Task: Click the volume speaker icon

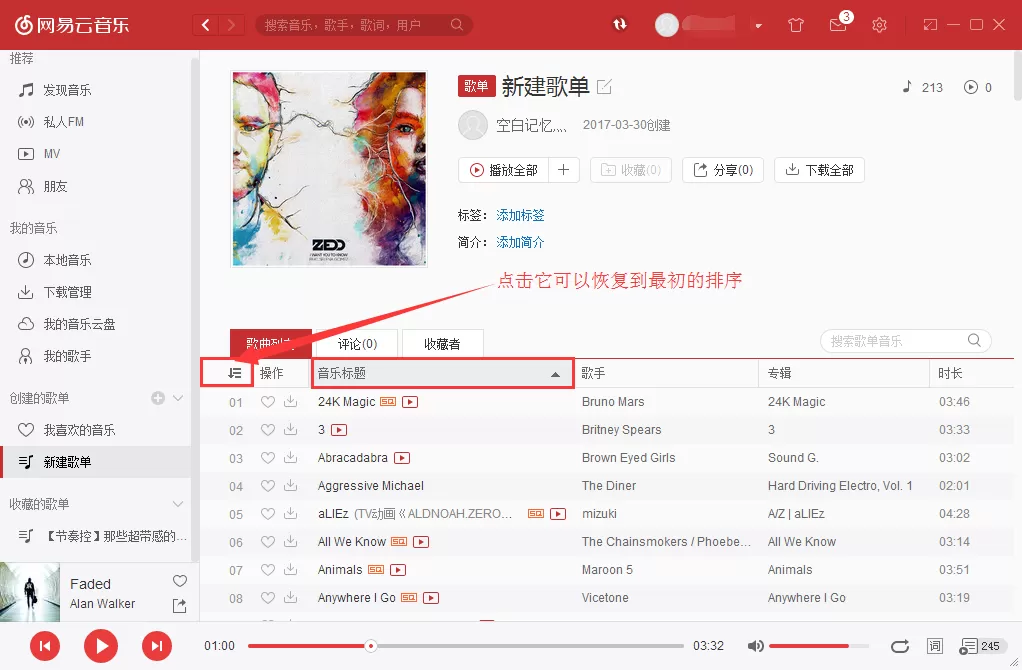Action: [755, 646]
